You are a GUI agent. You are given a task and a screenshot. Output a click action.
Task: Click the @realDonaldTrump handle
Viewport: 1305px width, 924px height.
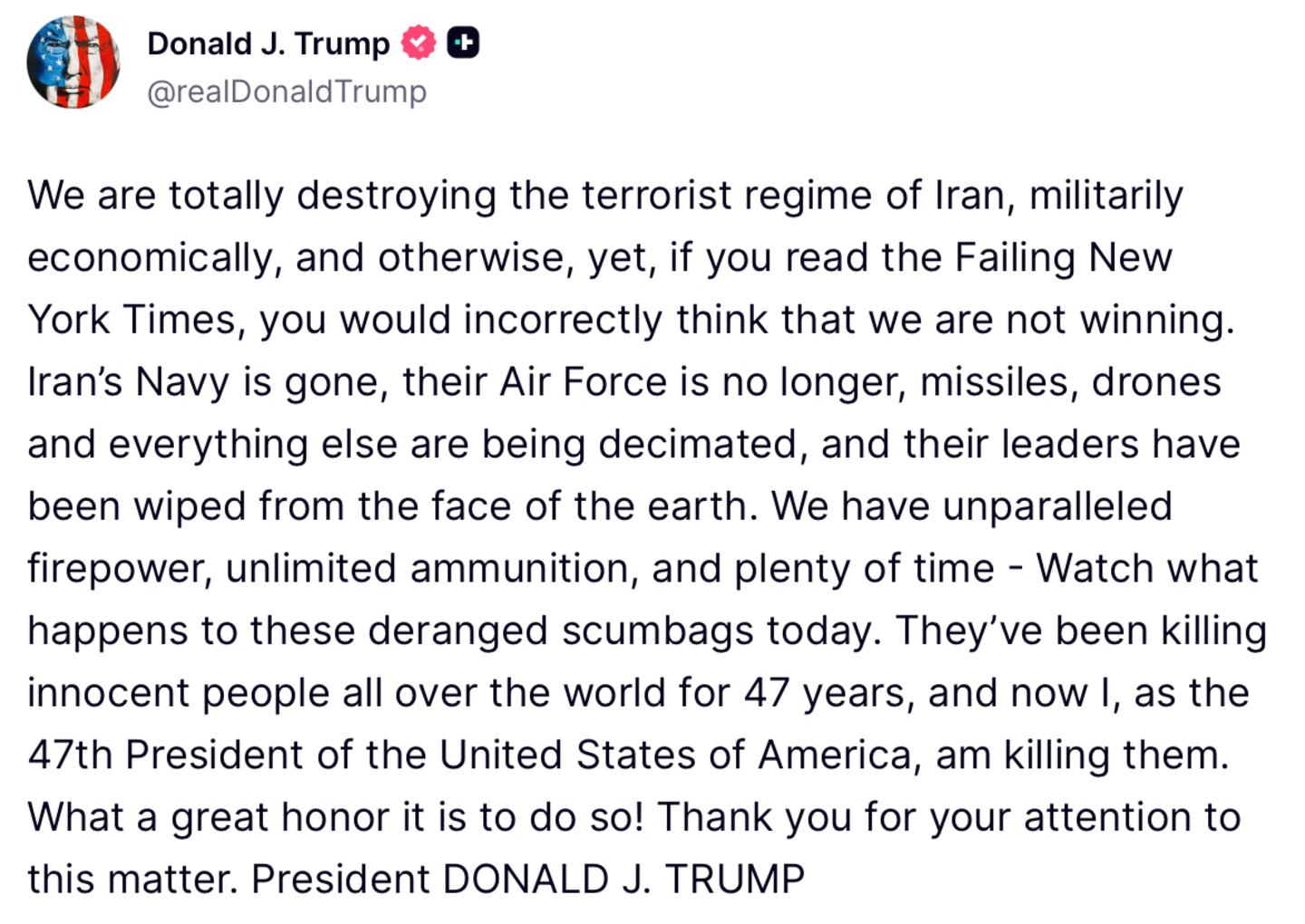coord(286,91)
